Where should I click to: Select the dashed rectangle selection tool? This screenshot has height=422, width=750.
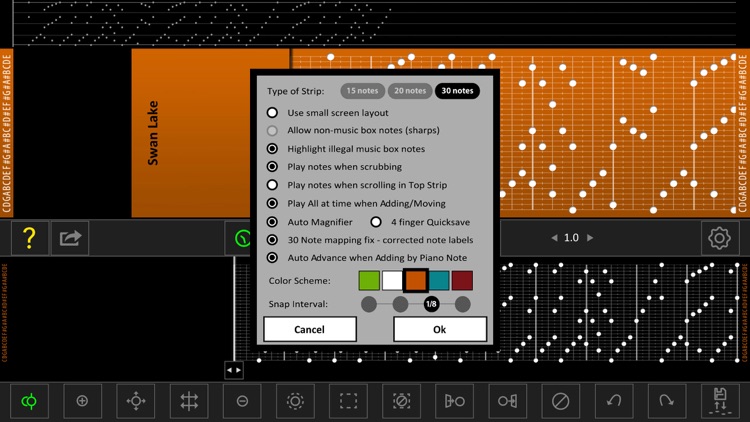click(x=348, y=401)
